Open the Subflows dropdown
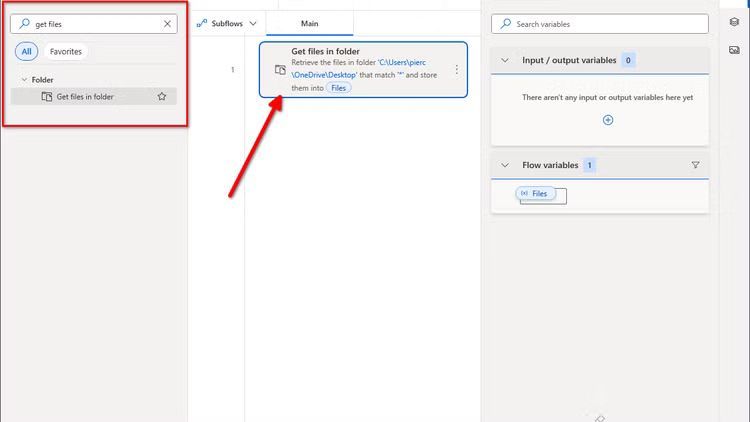750x422 pixels. (227, 23)
